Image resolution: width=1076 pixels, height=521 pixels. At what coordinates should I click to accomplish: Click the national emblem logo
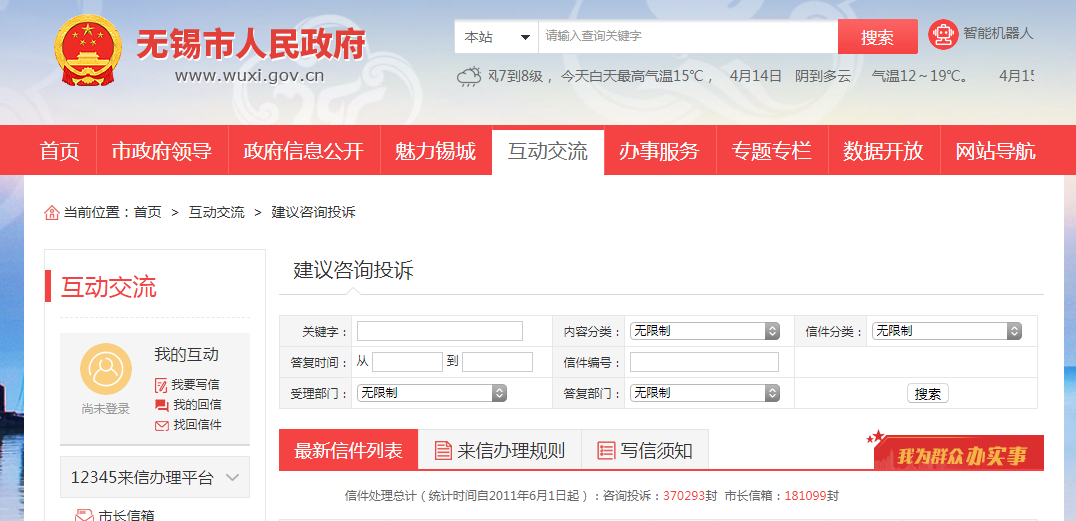pyautogui.click(x=88, y=54)
